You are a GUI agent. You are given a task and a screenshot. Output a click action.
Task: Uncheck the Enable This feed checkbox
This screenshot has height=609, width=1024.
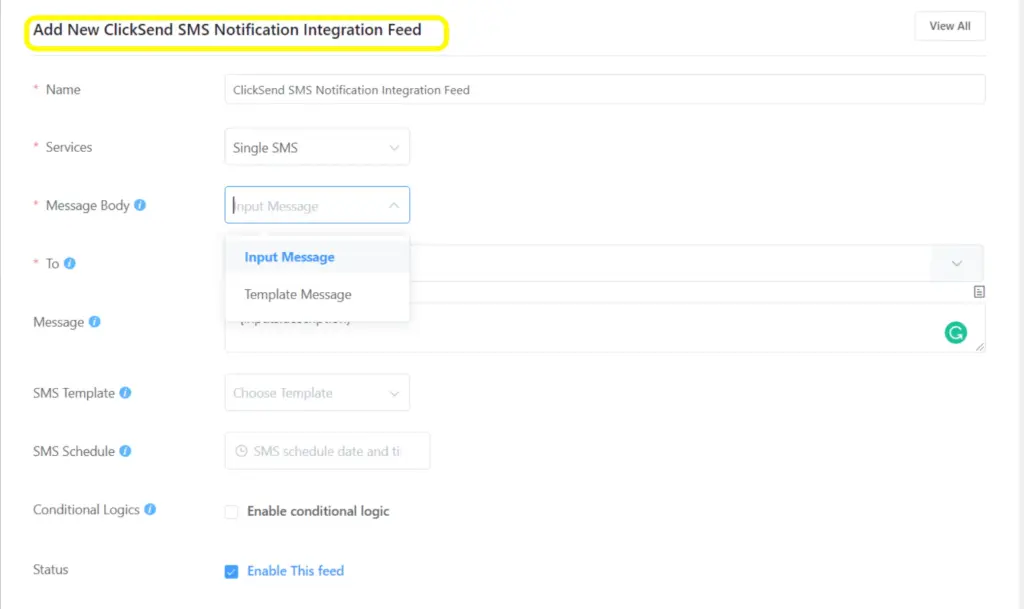231,570
